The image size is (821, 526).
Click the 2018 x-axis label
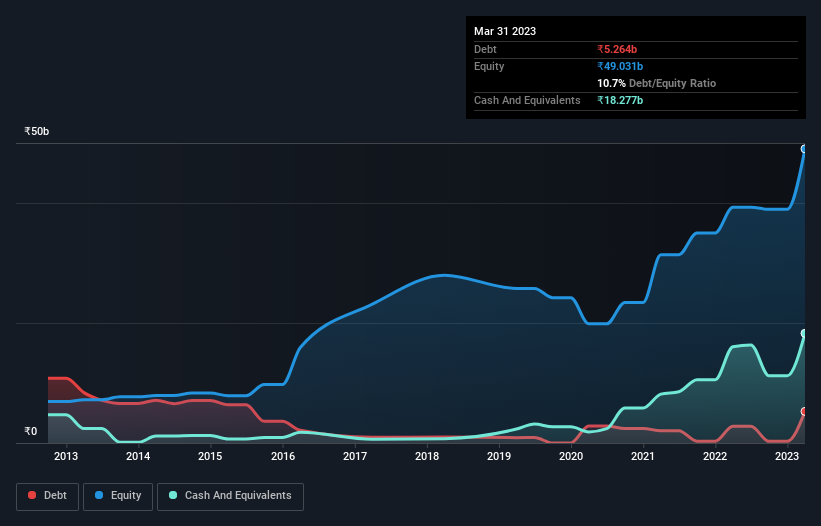pyautogui.click(x=427, y=456)
